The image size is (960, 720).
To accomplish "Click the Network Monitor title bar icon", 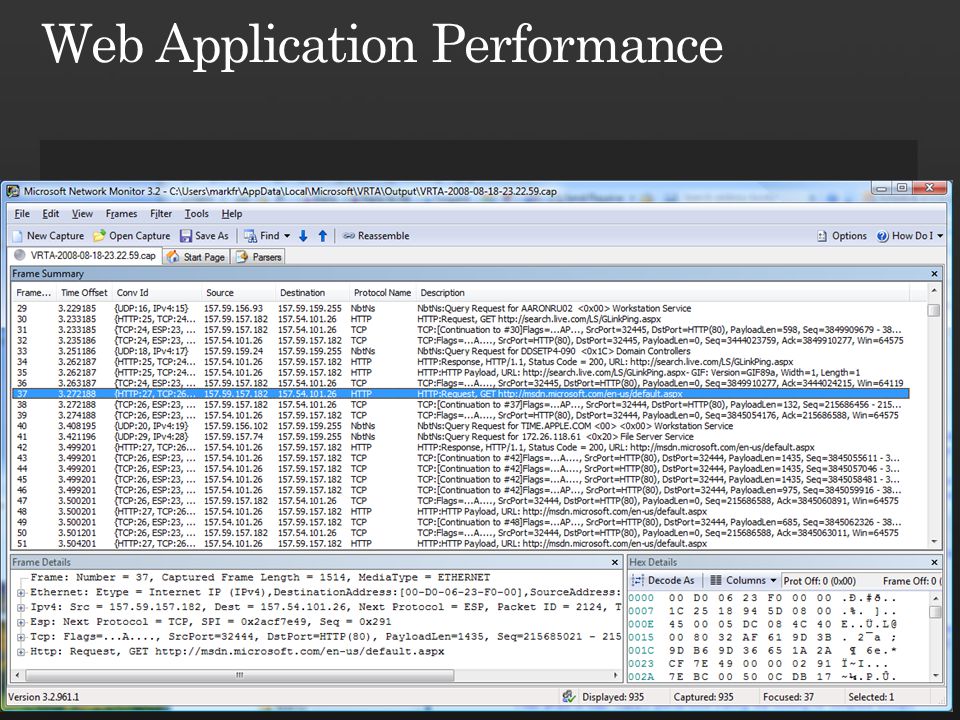I will click(13, 192).
